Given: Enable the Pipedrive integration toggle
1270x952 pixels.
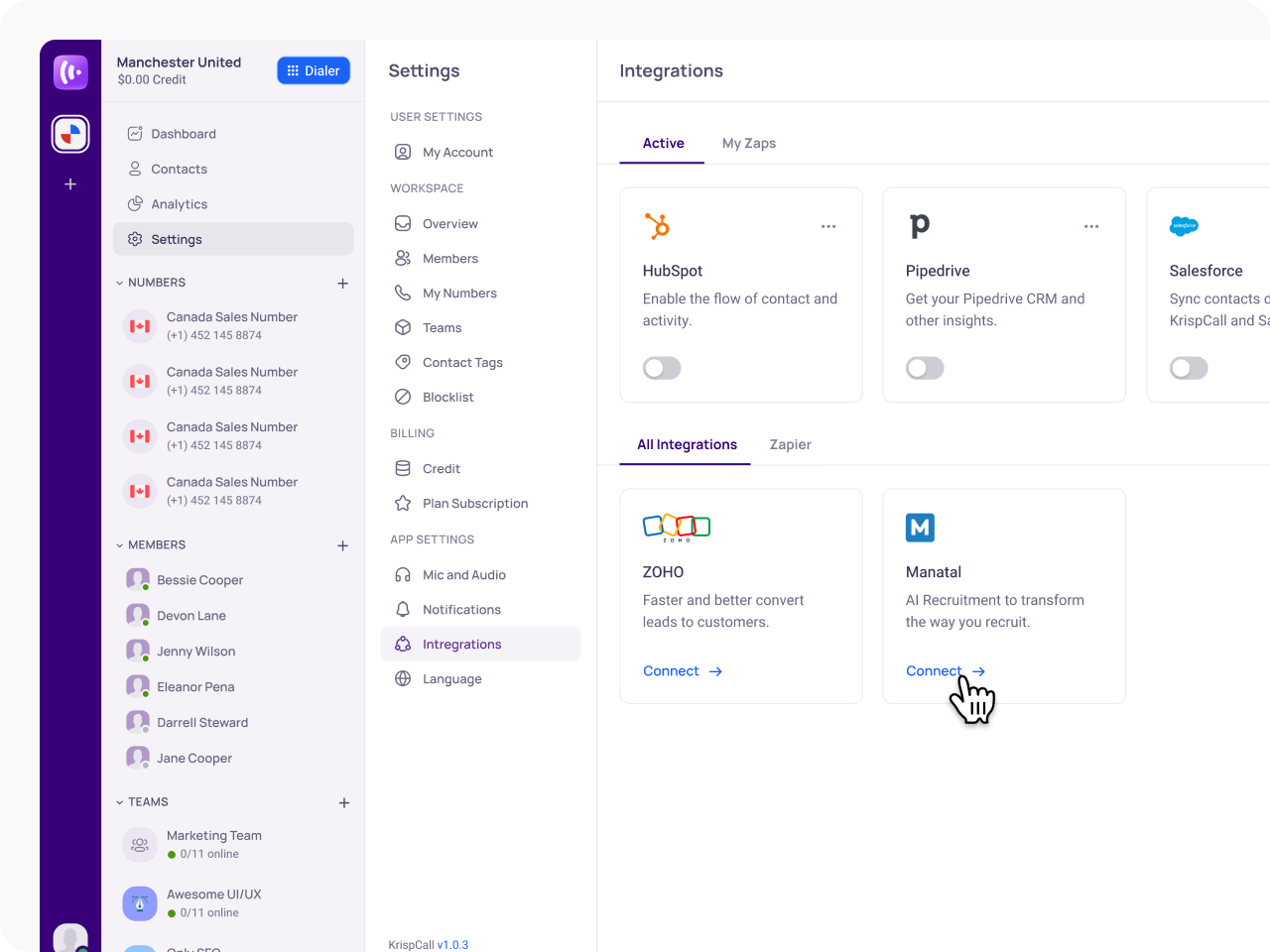Looking at the screenshot, I should pyautogui.click(x=925, y=368).
